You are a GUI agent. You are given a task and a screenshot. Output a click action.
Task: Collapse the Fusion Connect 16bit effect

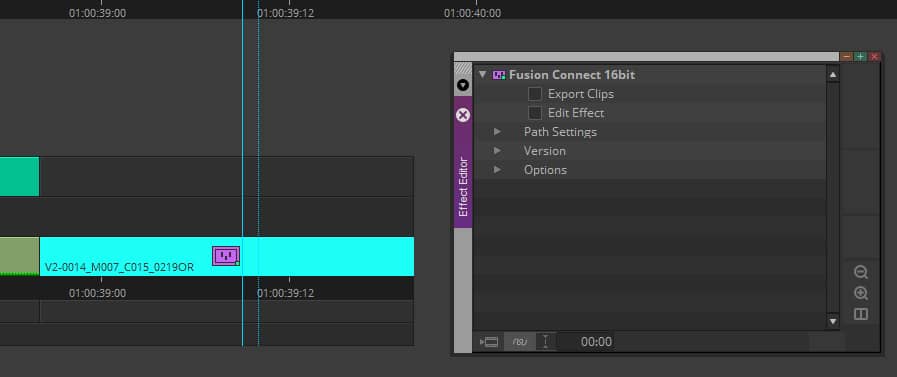pos(482,74)
